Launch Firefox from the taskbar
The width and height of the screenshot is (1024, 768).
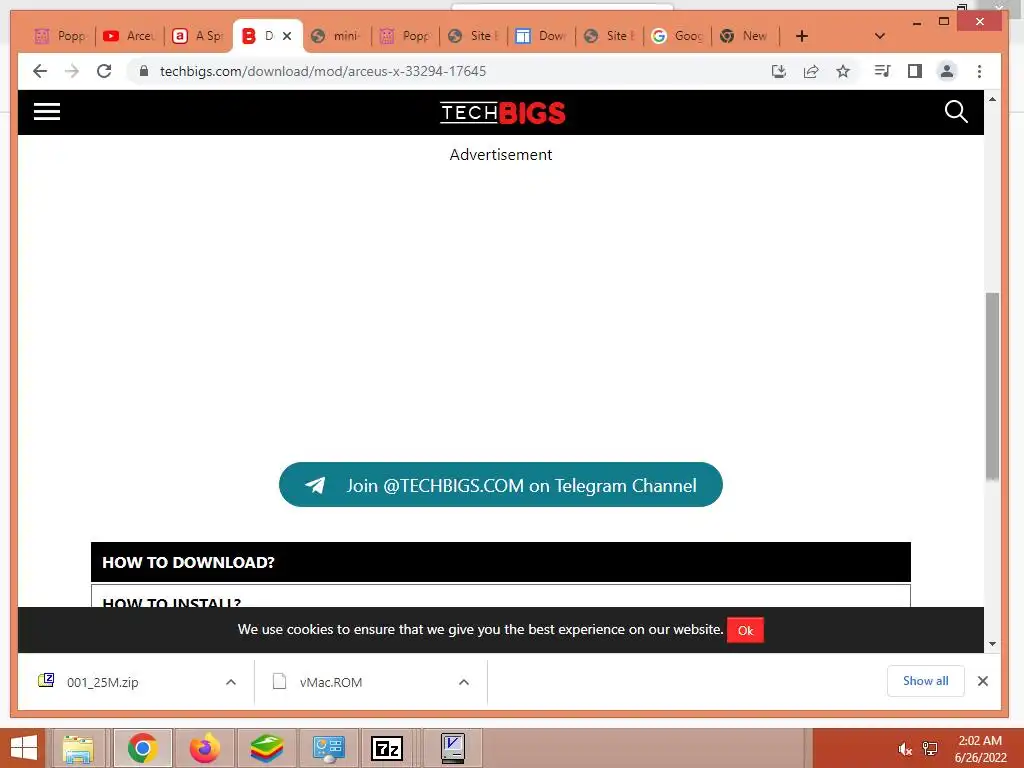(204, 748)
